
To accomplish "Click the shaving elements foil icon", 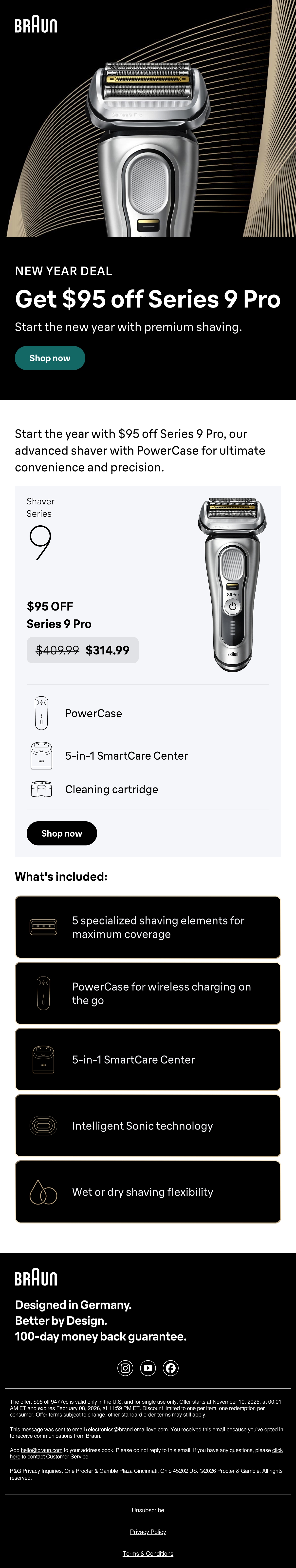I will 43,926.
